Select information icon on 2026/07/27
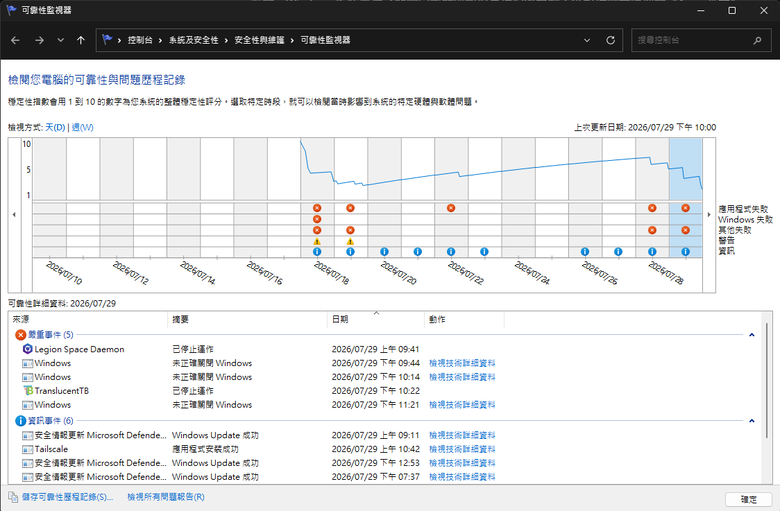 (618, 252)
